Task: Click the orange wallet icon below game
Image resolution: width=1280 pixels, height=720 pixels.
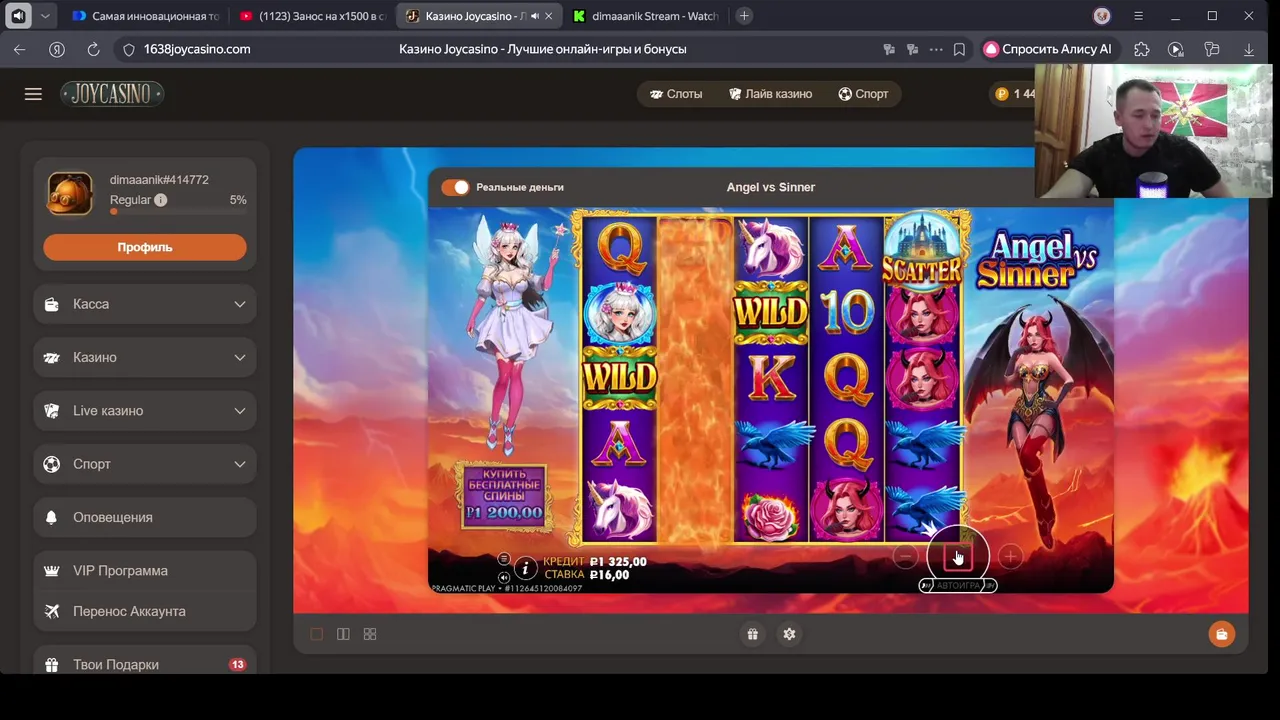Action: click(x=1221, y=634)
